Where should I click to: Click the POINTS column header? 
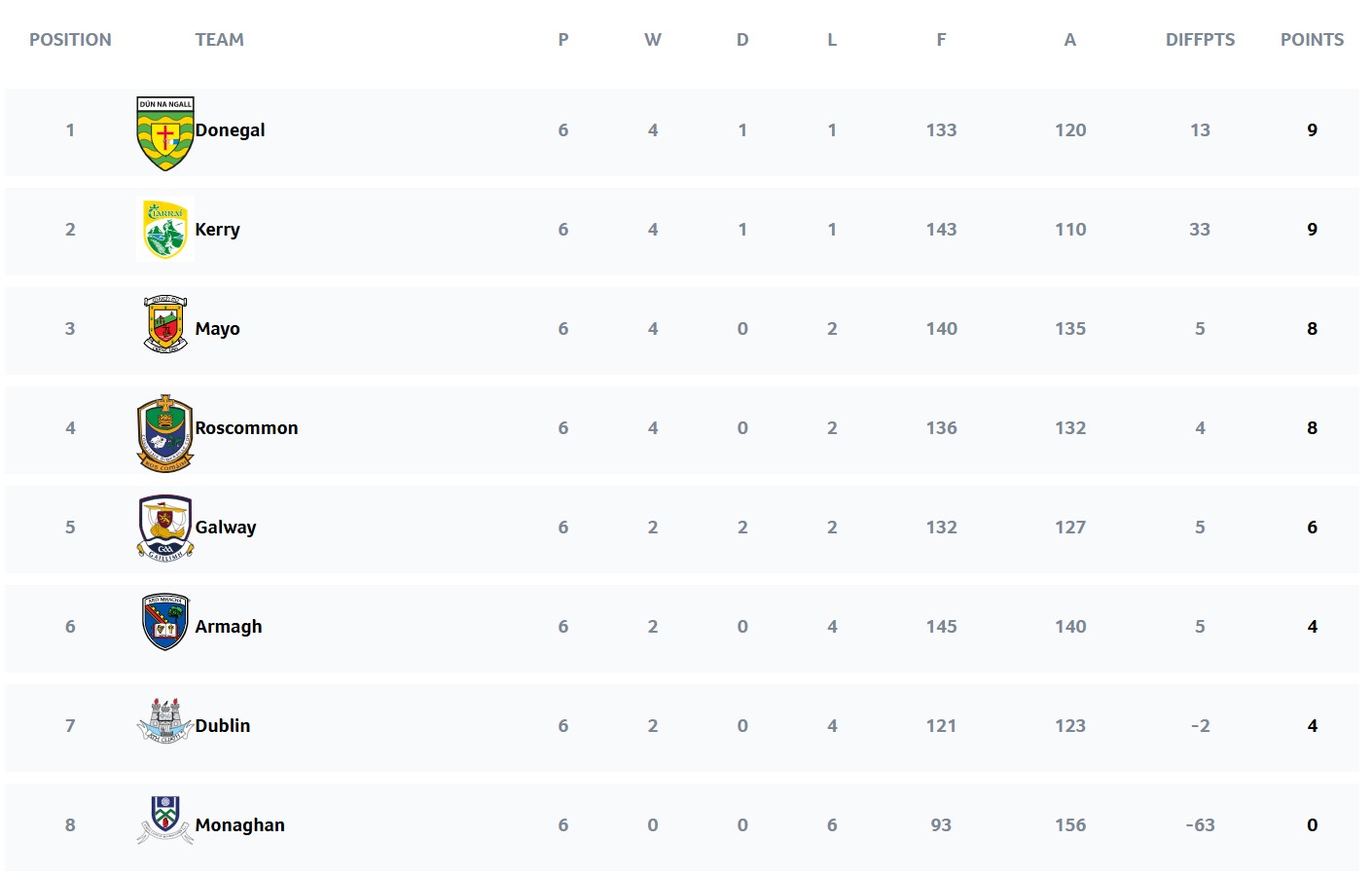[x=1312, y=40]
